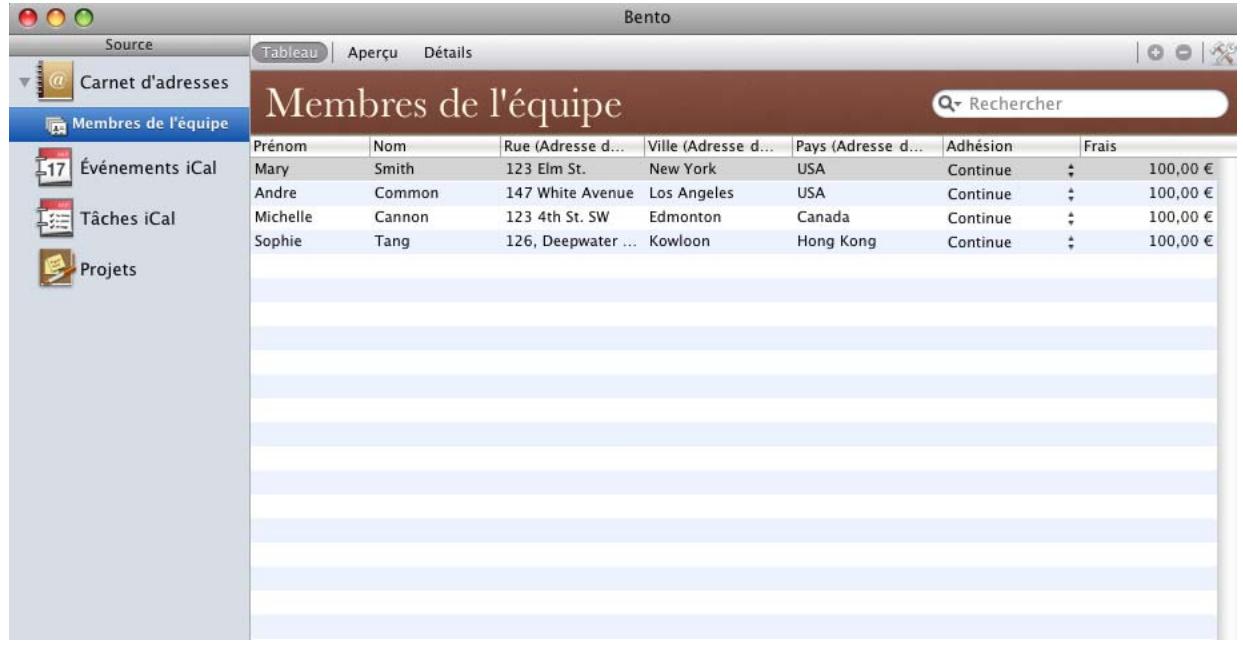Select the cell "Cannon"
This screenshot has width=1243, height=645.
click(434, 218)
